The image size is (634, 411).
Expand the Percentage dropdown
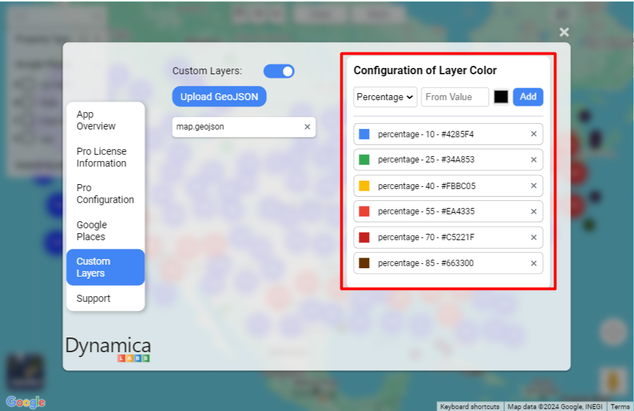click(385, 97)
